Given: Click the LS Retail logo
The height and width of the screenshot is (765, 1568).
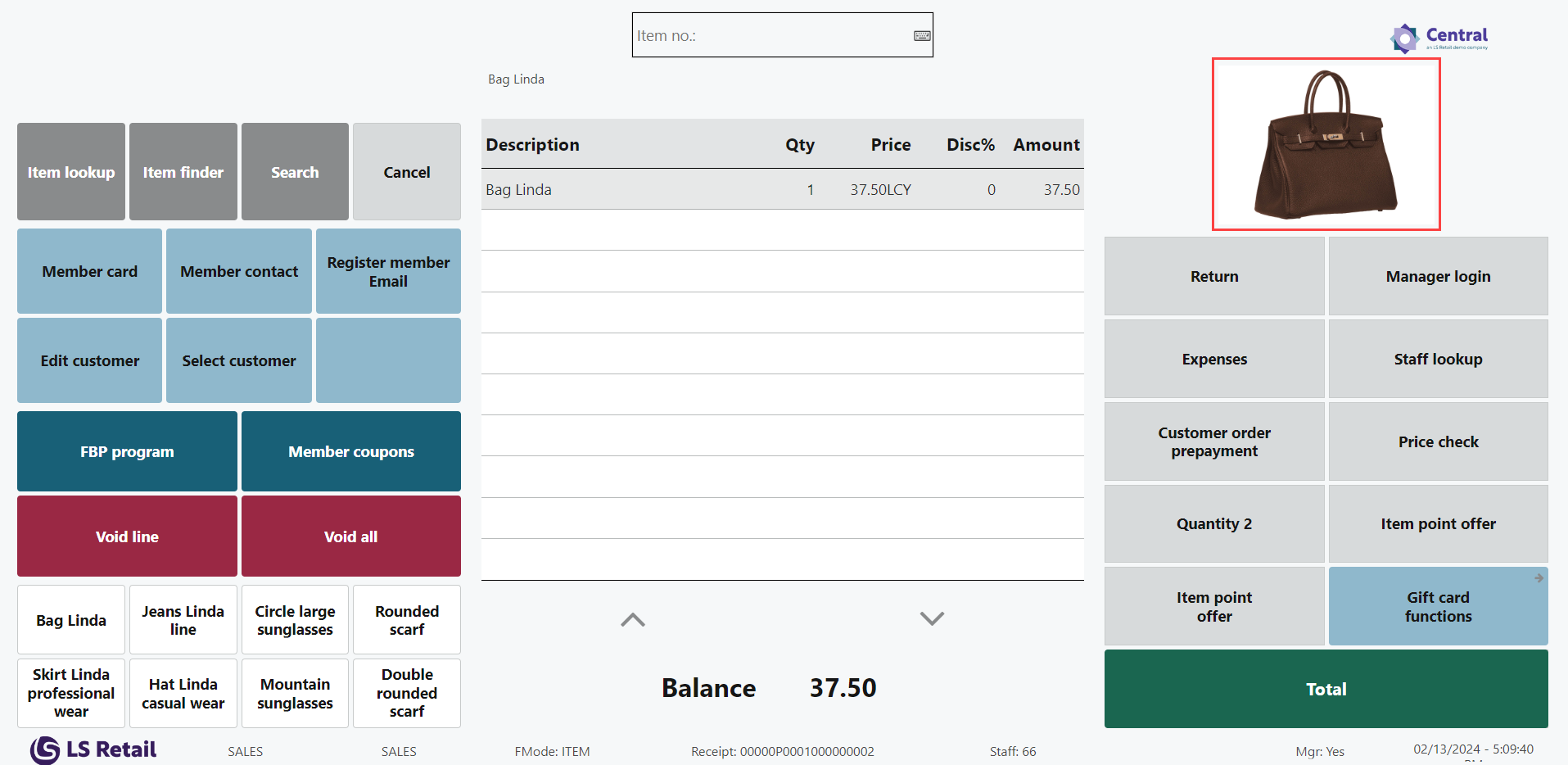Looking at the screenshot, I should 93,749.
